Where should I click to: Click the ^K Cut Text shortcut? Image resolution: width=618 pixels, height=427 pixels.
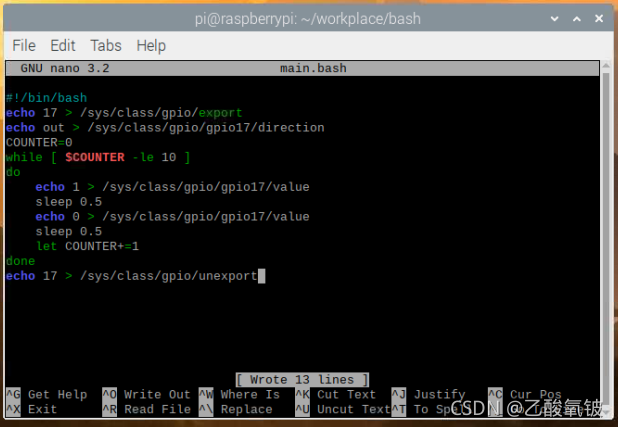coord(335,394)
